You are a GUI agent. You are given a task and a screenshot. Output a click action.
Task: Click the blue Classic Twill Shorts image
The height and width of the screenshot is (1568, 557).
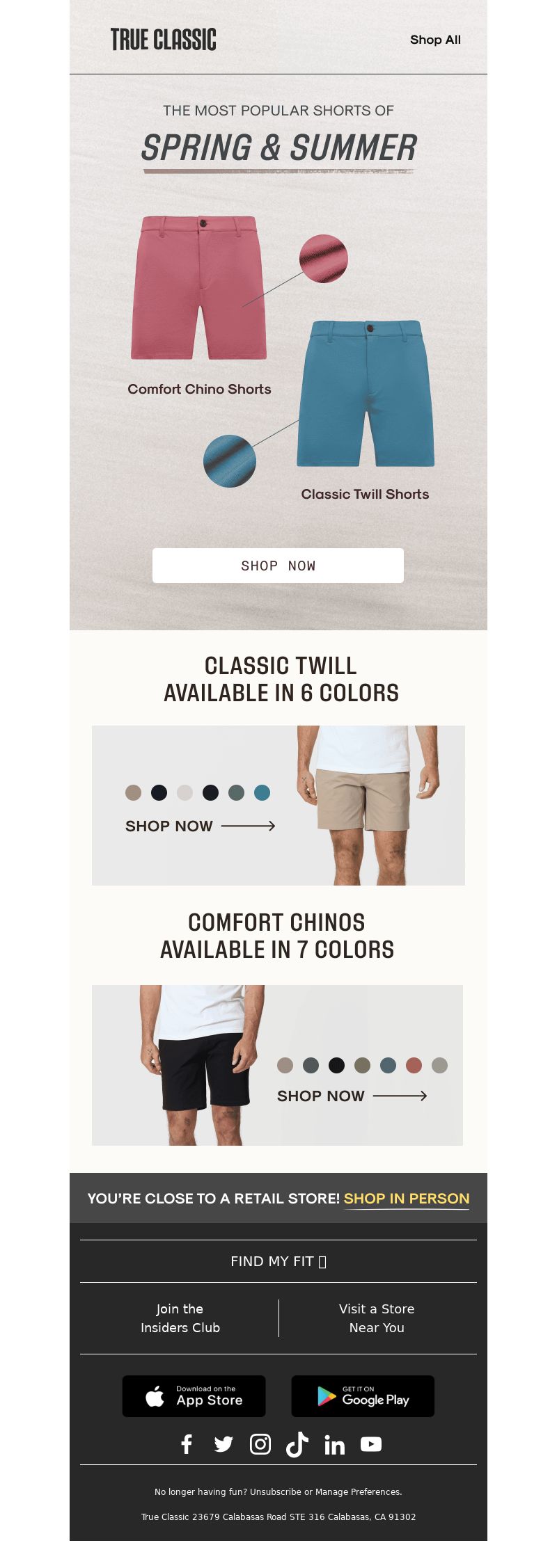click(366, 393)
